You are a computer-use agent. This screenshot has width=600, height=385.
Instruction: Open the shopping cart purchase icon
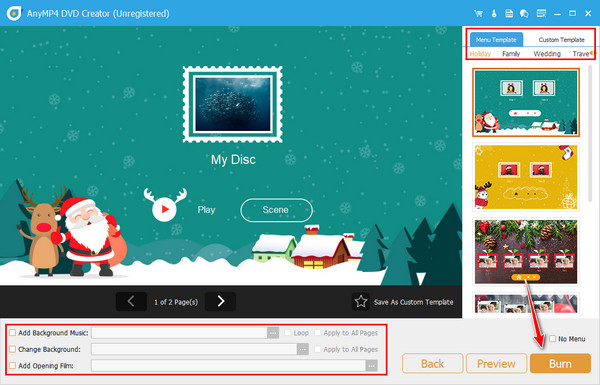pos(478,14)
